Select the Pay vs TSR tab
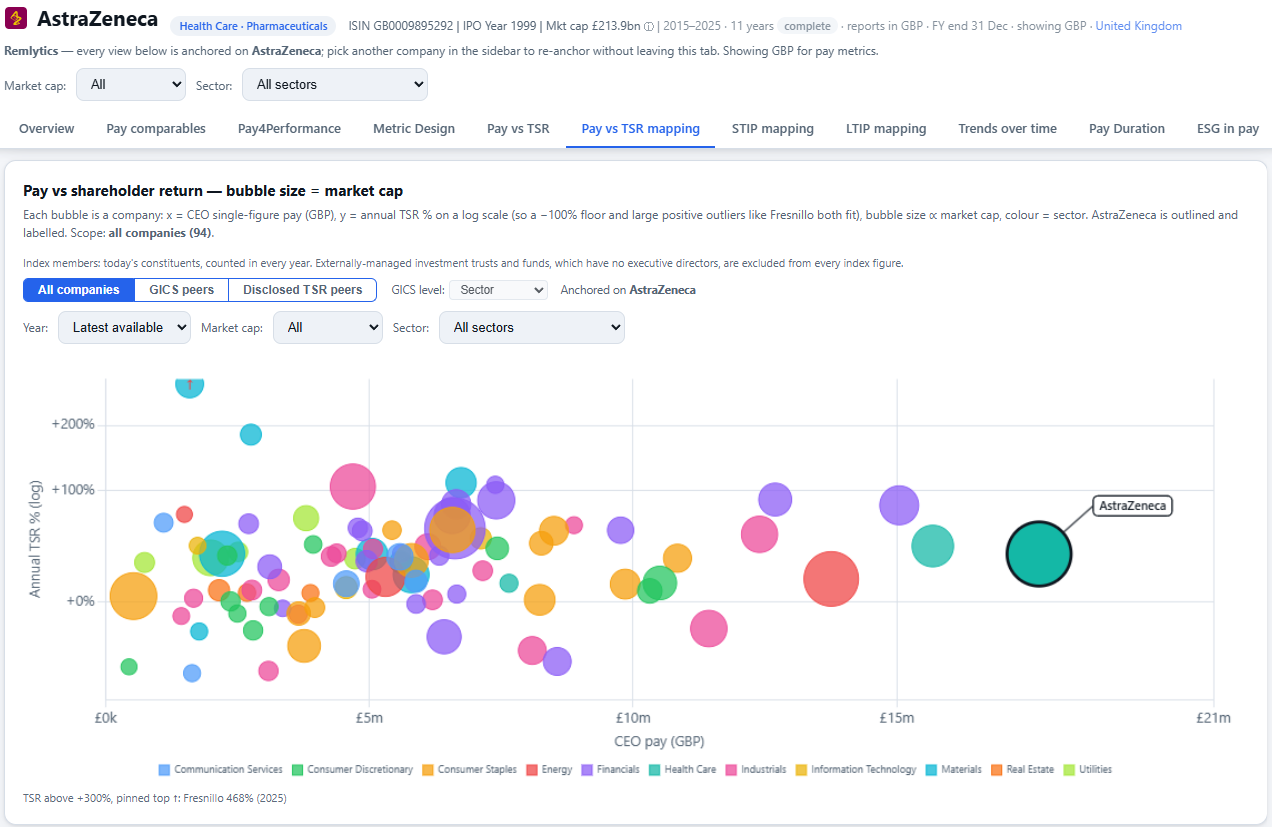Image resolution: width=1272 pixels, height=827 pixels. pos(518,128)
